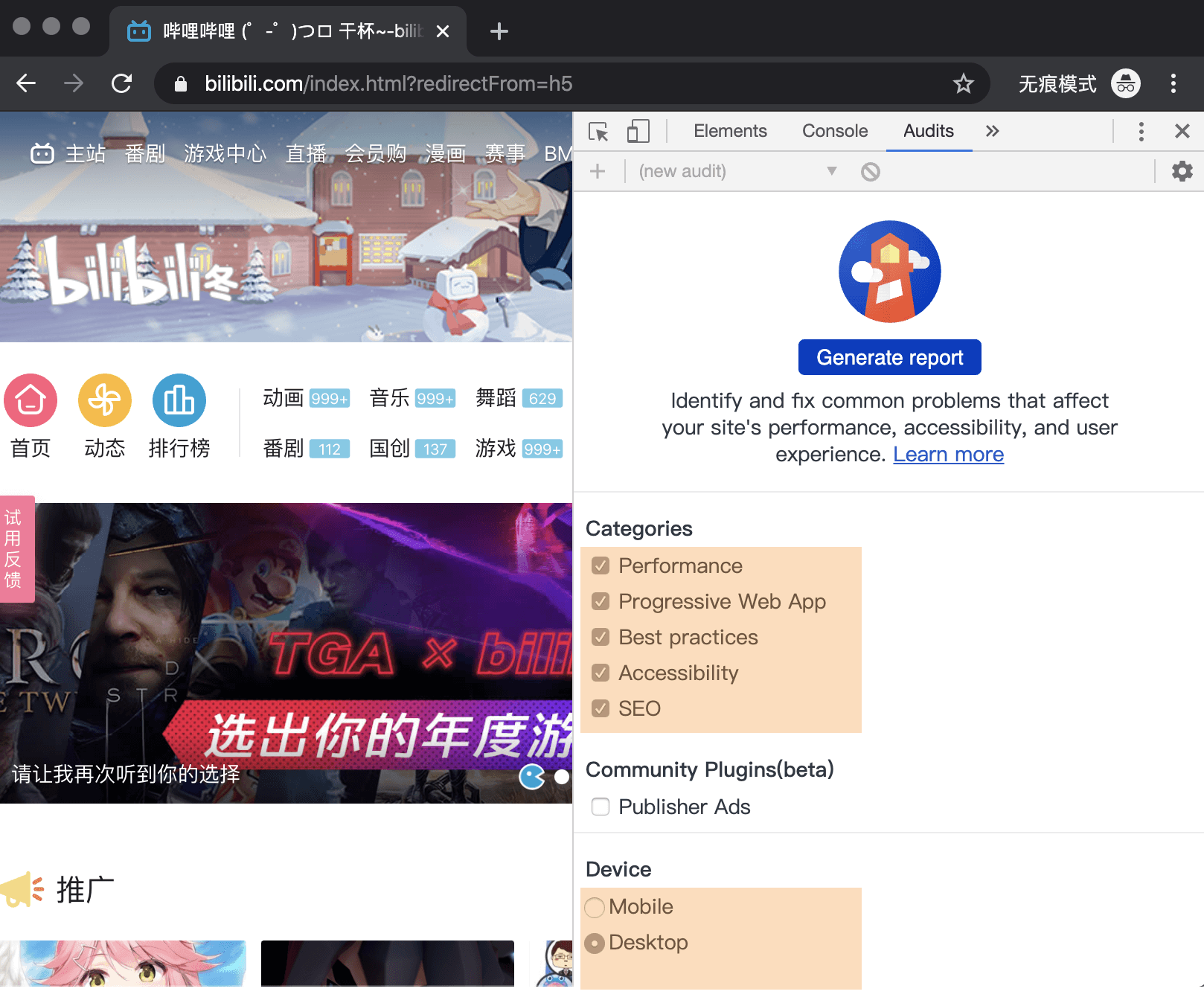Screen dimensions: 1204x1003
Task: Click the 首页 home icon
Action: (x=31, y=400)
